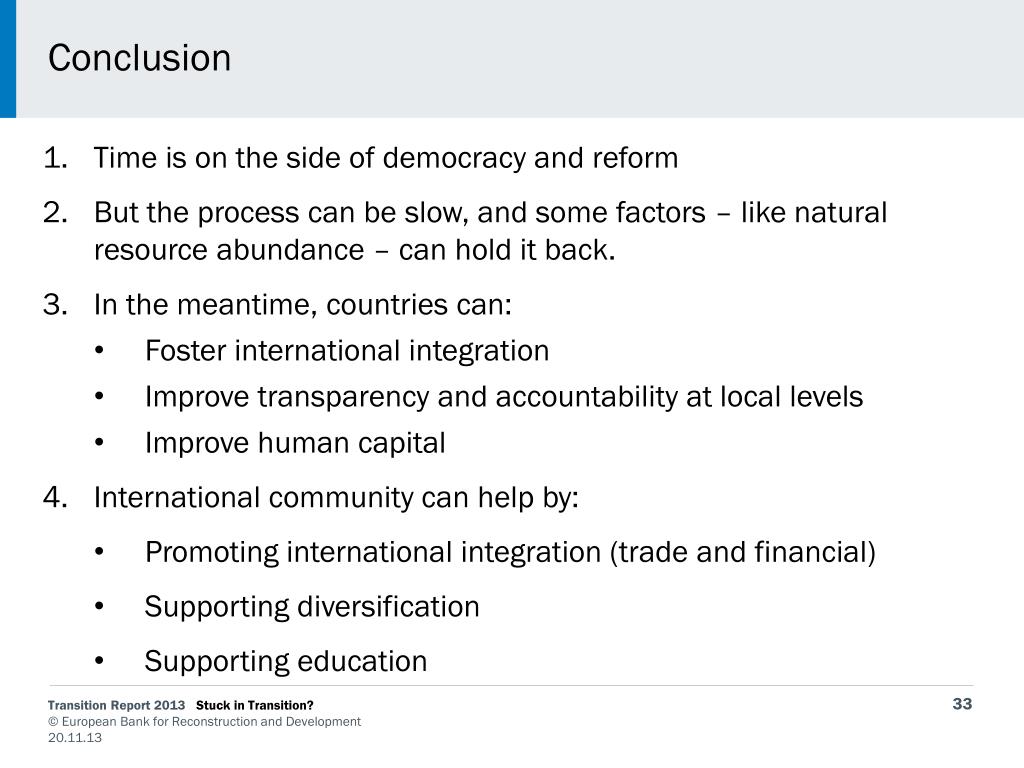This screenshot has width=1024, height=768.
Task: Click 'Improve transparency and accountability' bullet
Action: coord(504,397)
